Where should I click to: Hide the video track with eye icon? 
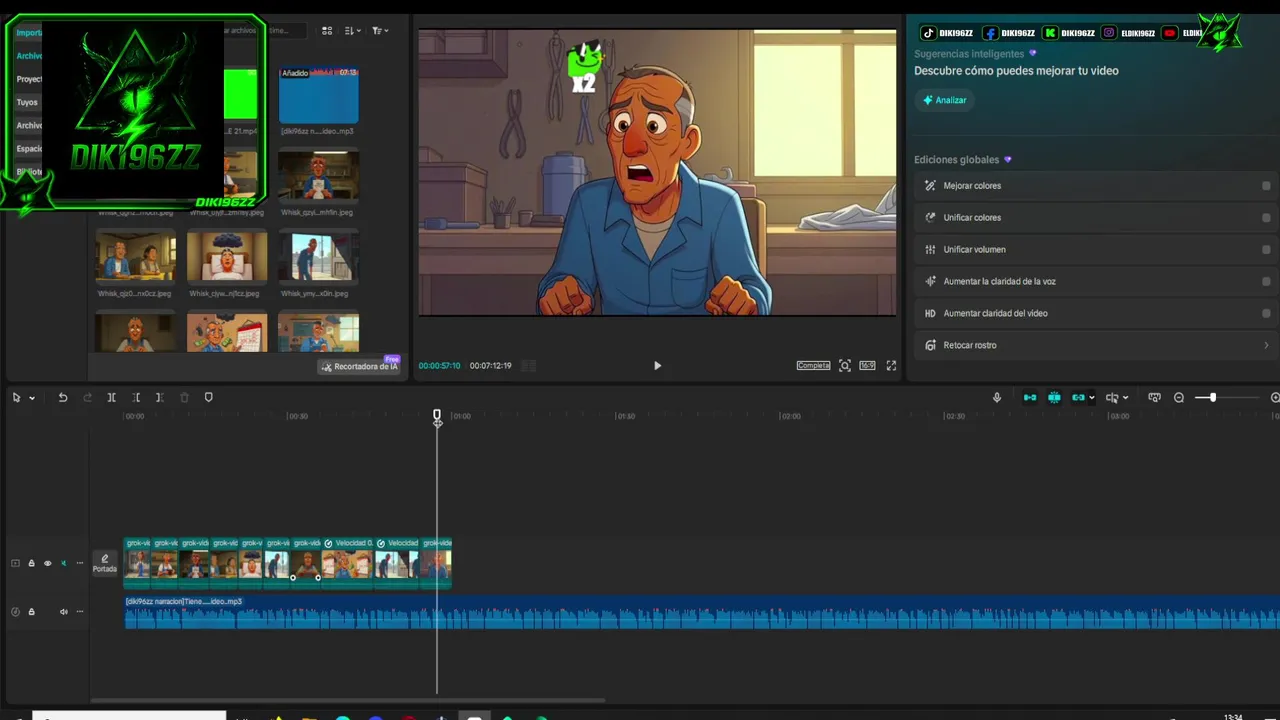tap(47, 563)
